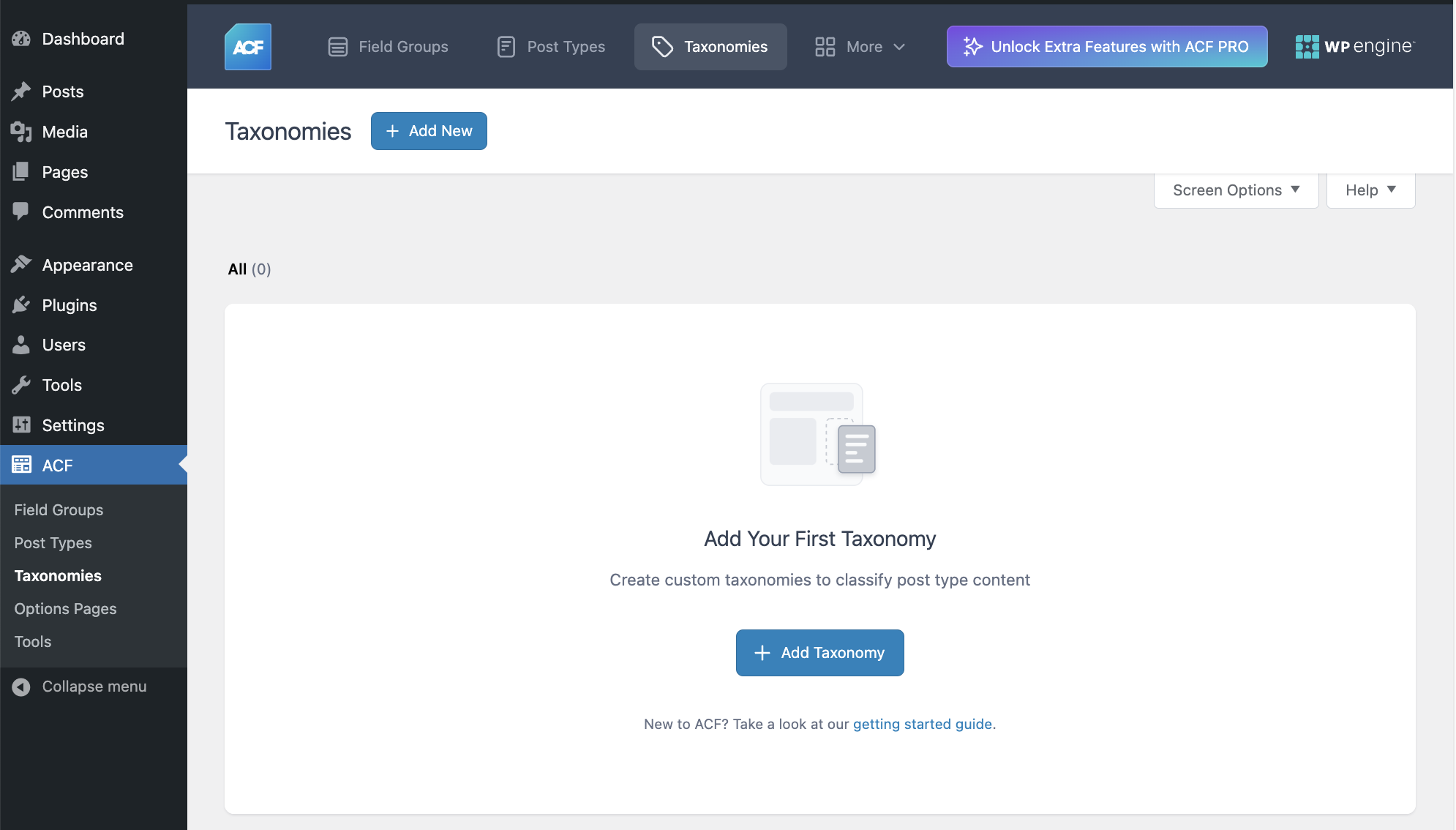Select Options Pages in the ACF submenu
This screenshot has height=830, width=1456.
64,608
